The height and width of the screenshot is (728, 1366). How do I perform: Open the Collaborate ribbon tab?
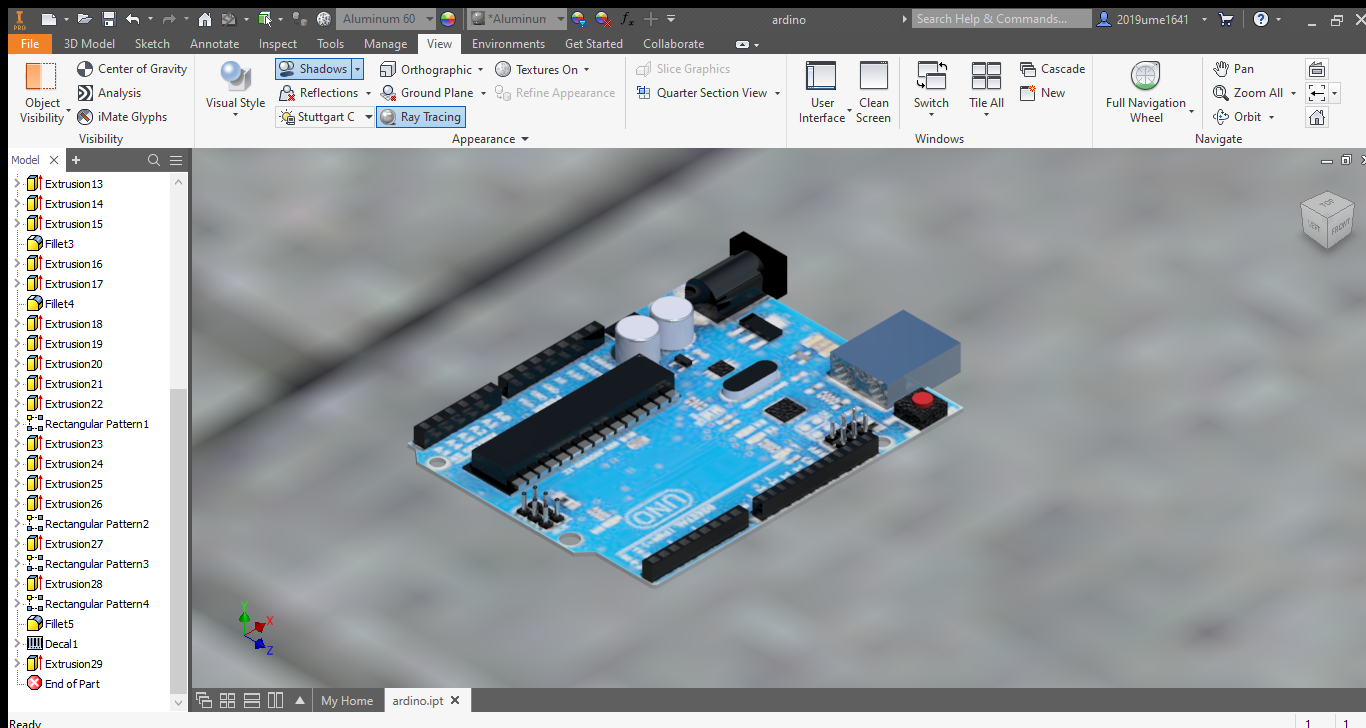[673, 44]
